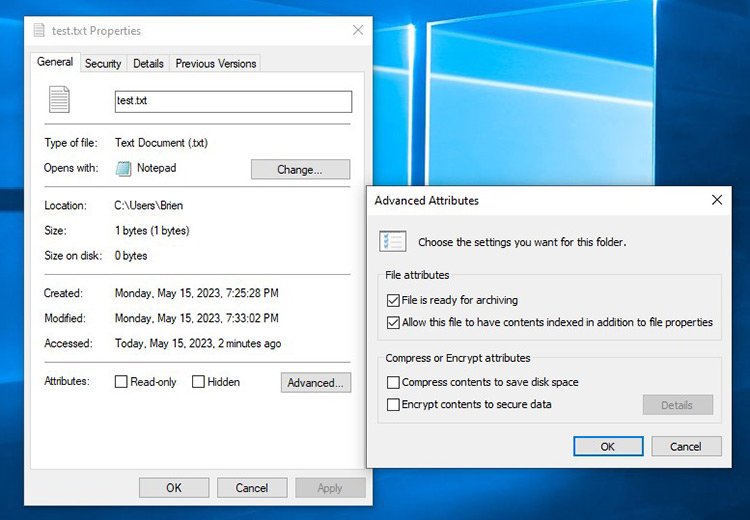Screen dimensions: 750x520
Task: Click the Notepad icon next to Opens with
Action: (x=123, y=169)
